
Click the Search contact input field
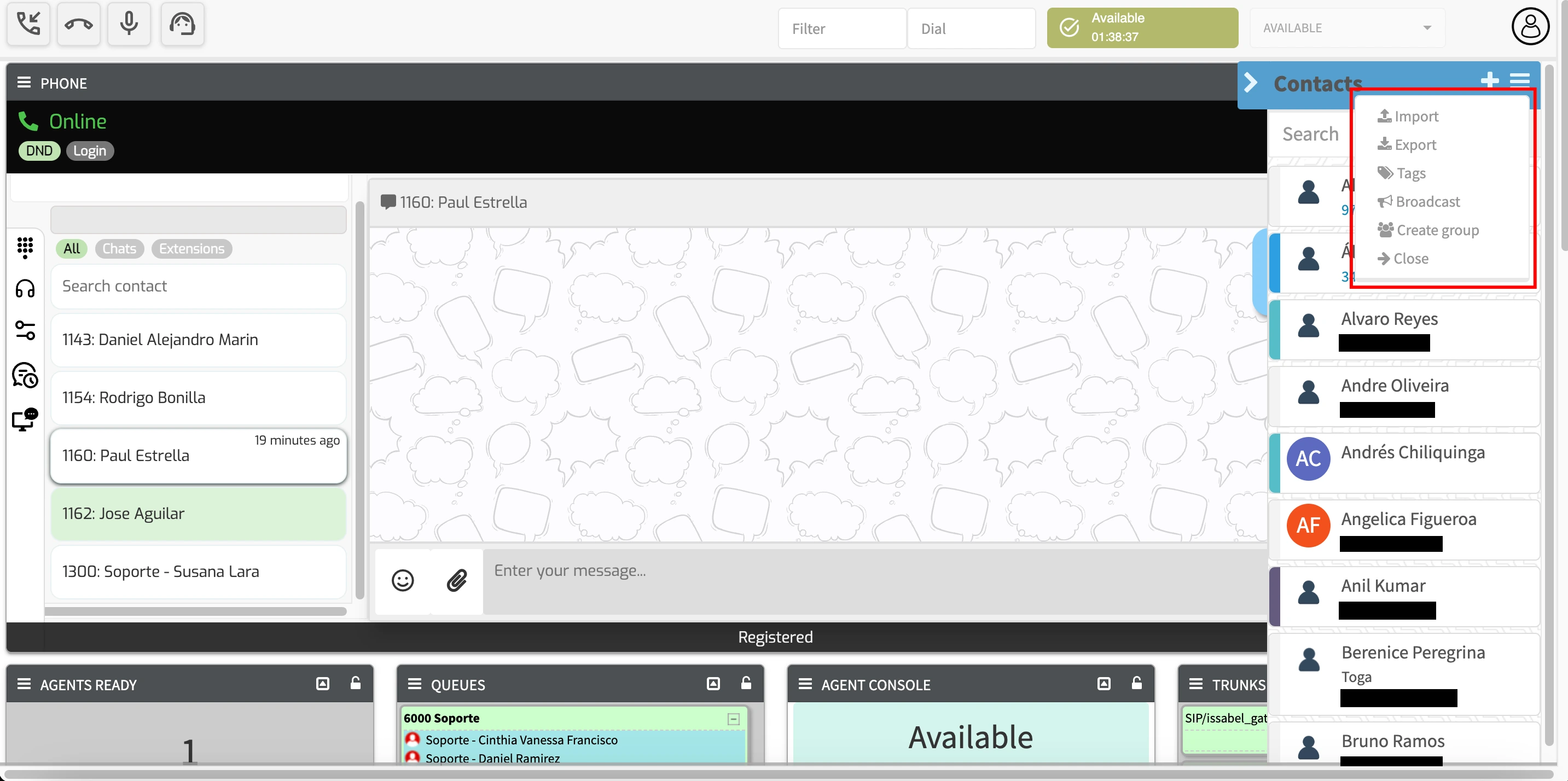pos(199,286)
